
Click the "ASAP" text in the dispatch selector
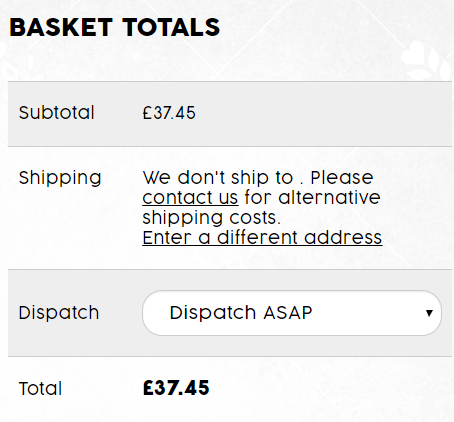coord(288,313)
